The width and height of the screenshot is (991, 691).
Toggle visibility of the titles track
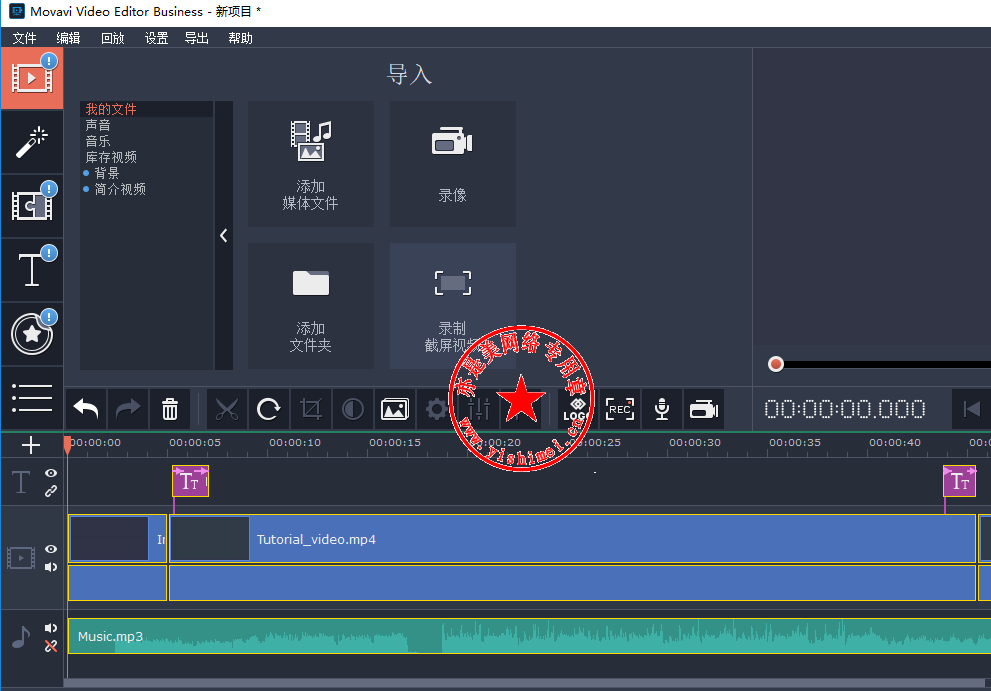51,473
